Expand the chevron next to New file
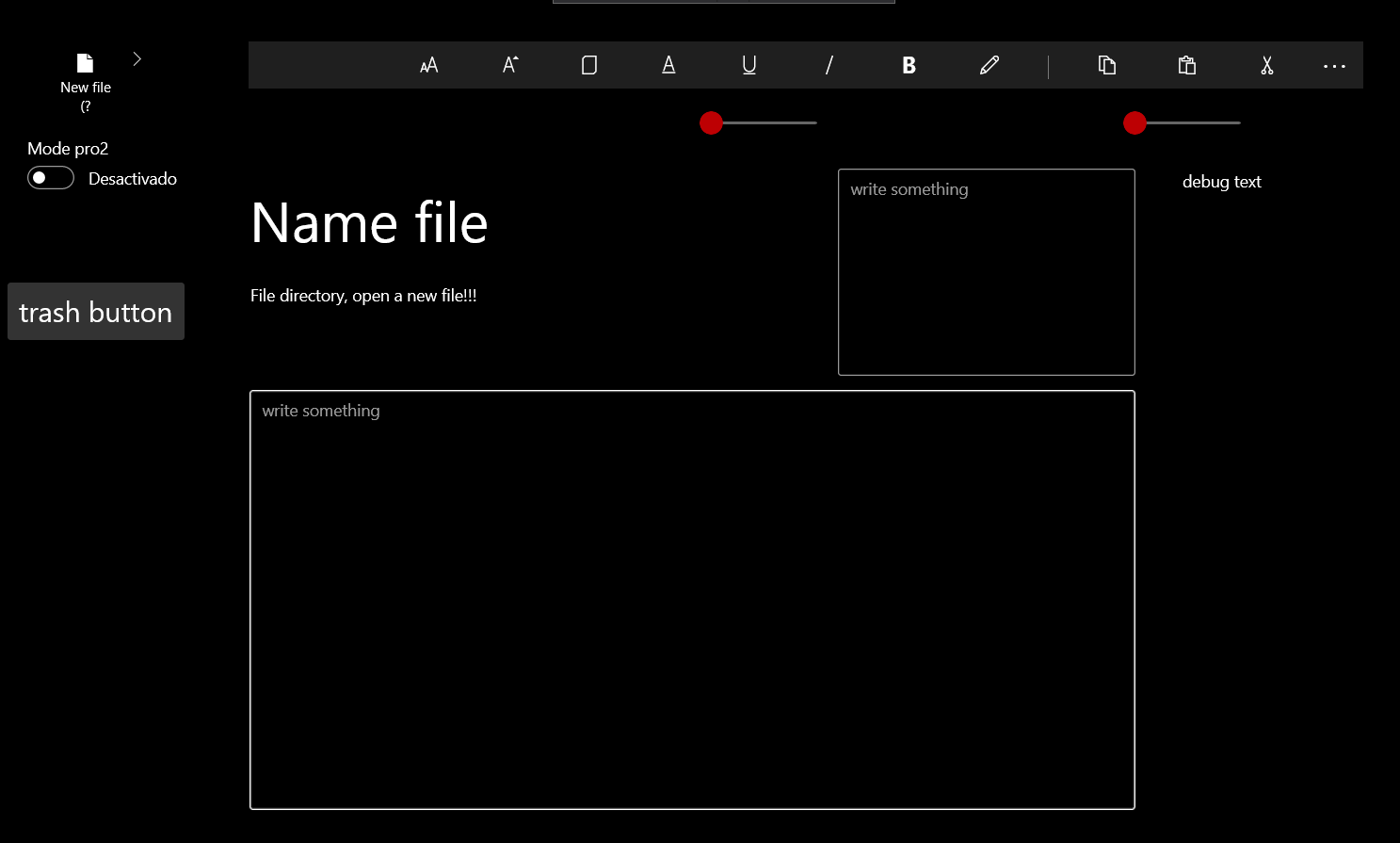The height and width of the screenshot is (843, 1400). point(137,57)
